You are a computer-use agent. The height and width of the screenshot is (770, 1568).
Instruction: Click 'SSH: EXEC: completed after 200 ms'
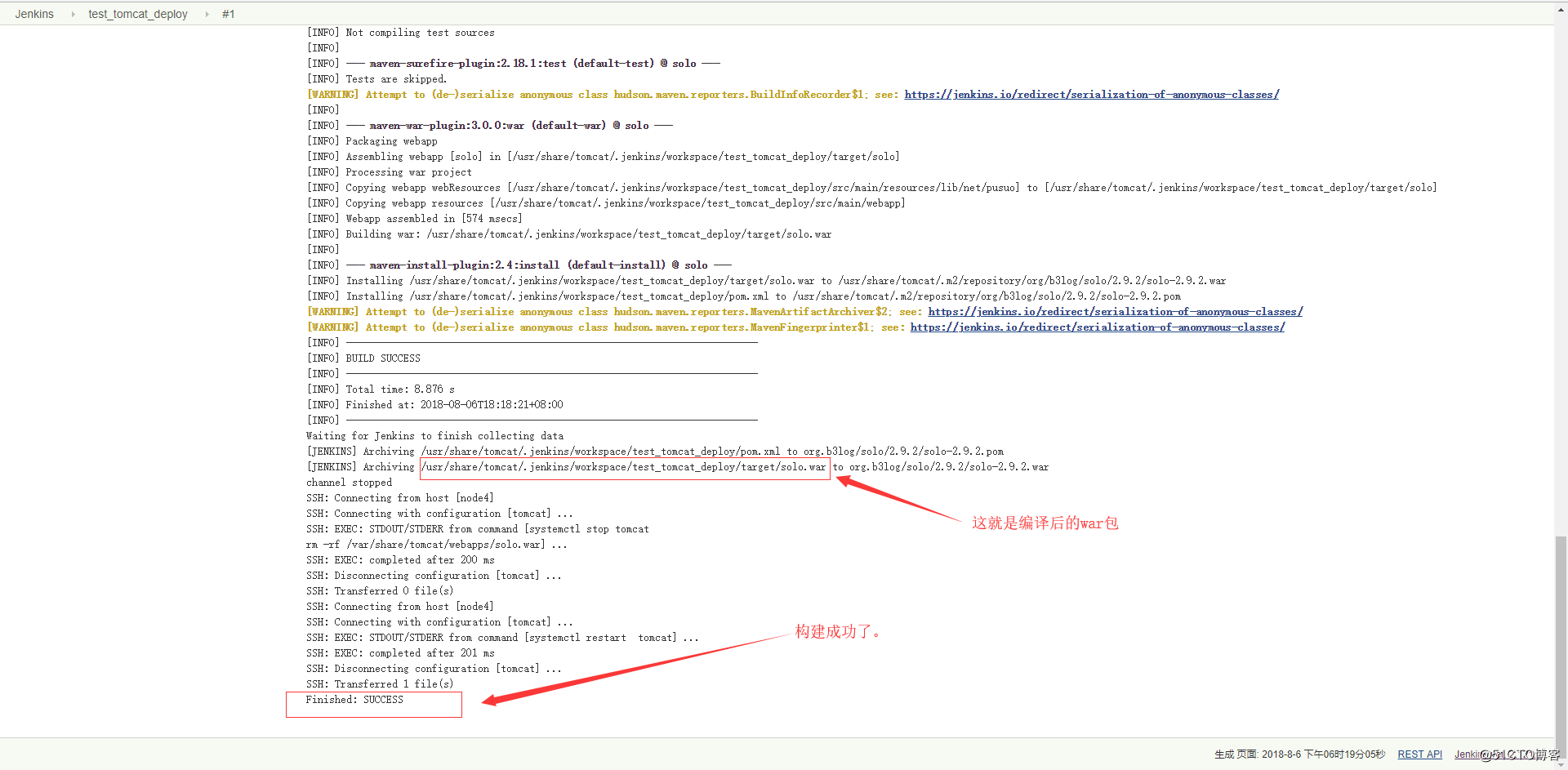400,560
